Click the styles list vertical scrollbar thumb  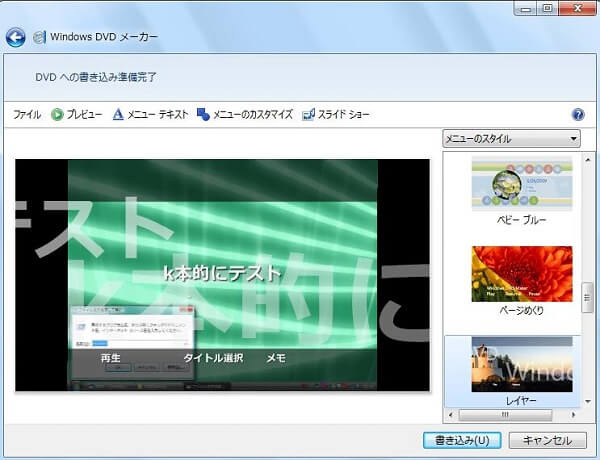587,298
